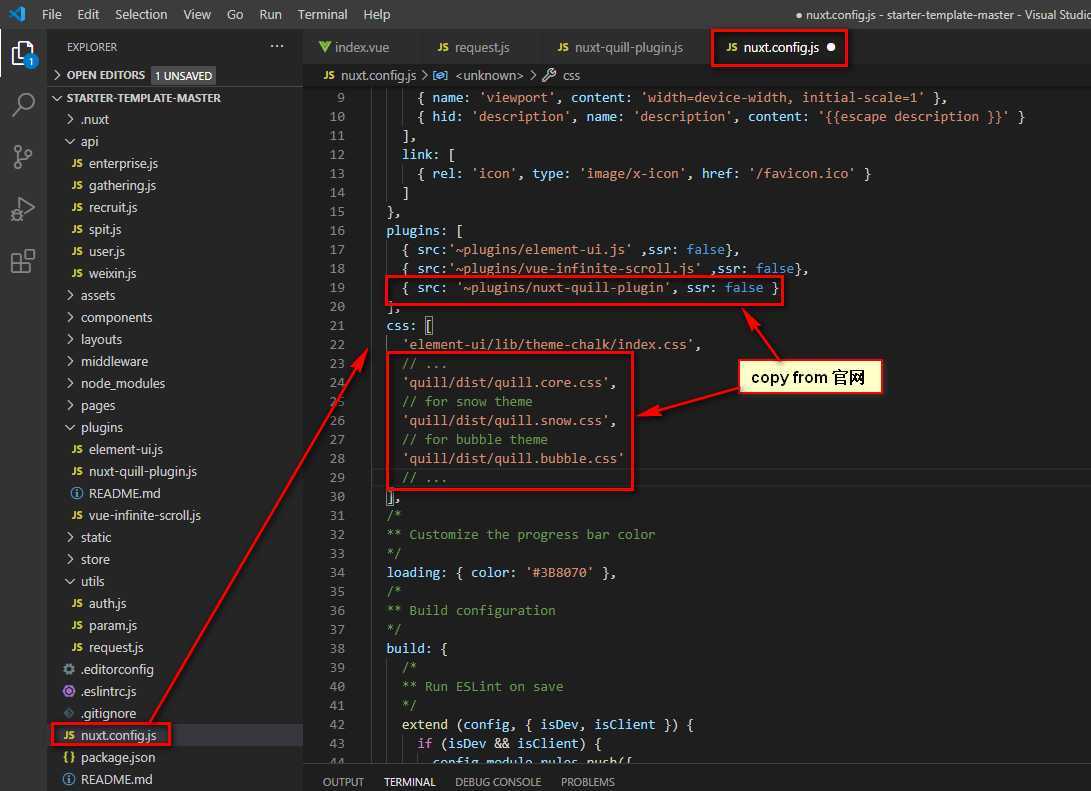The width and height of the screenshot is (1091, 791).
Task: Click the JS icon of enterprise.js
Action: 77,163
